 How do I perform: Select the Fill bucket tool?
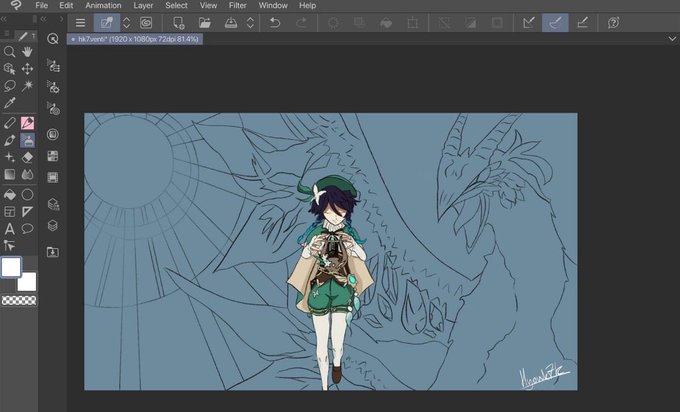tap(9, 195)
